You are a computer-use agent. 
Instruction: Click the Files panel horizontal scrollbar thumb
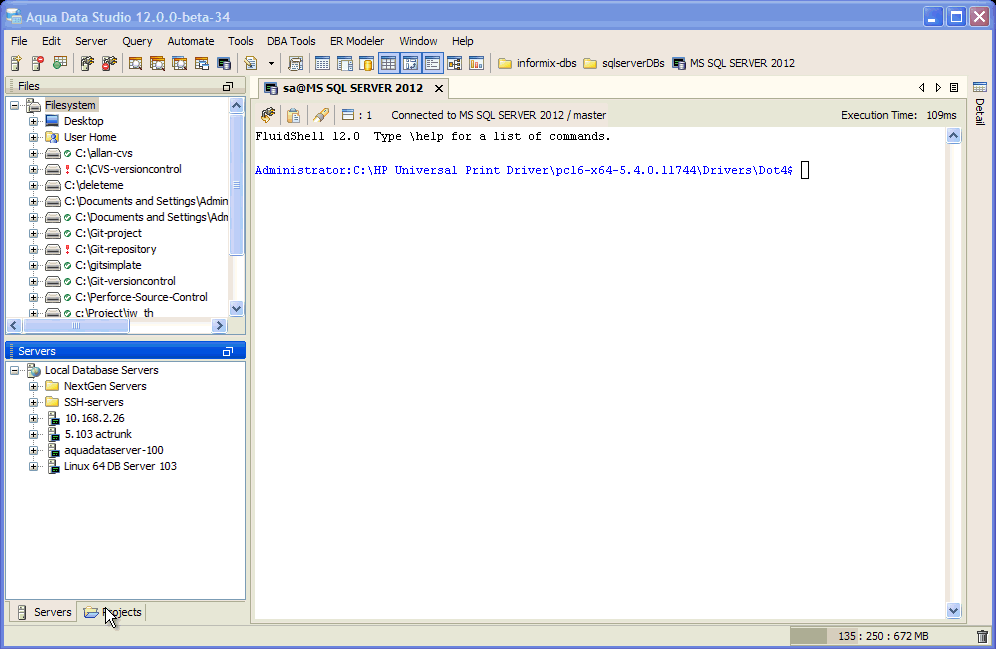[76, 326]
